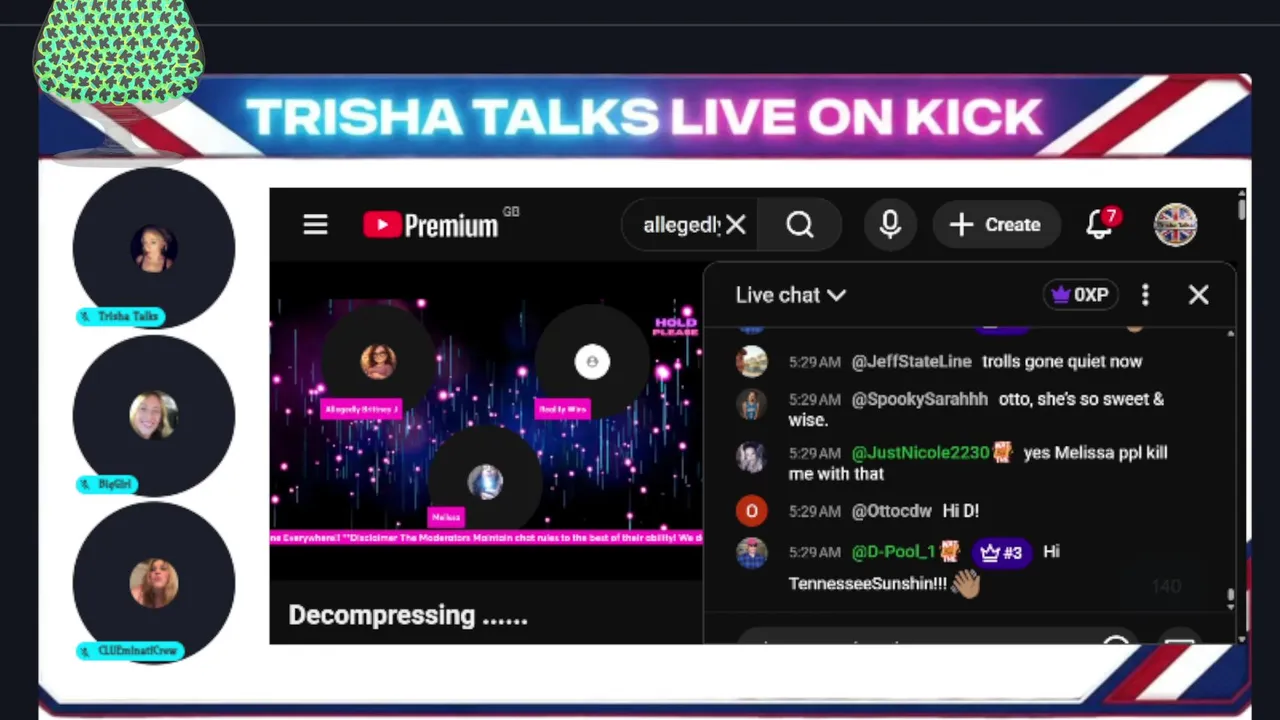Click the @Ottocdw username
This screenshot has height=720, width=1280.
click(891, 511)
